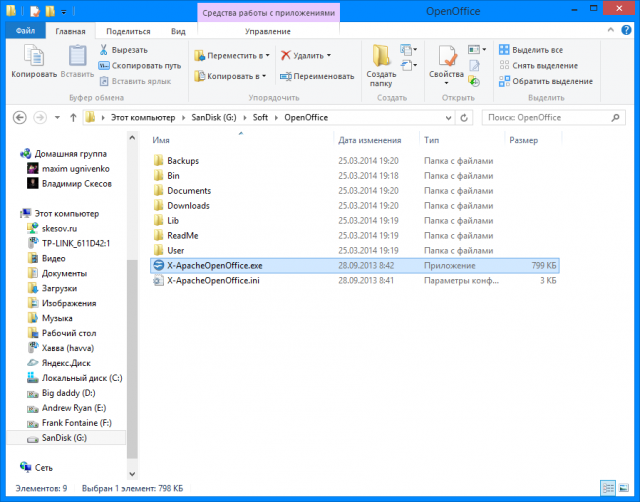Click Обратить выделение (Invert selection)
The image size is (640, 502).
click(546, 81)
